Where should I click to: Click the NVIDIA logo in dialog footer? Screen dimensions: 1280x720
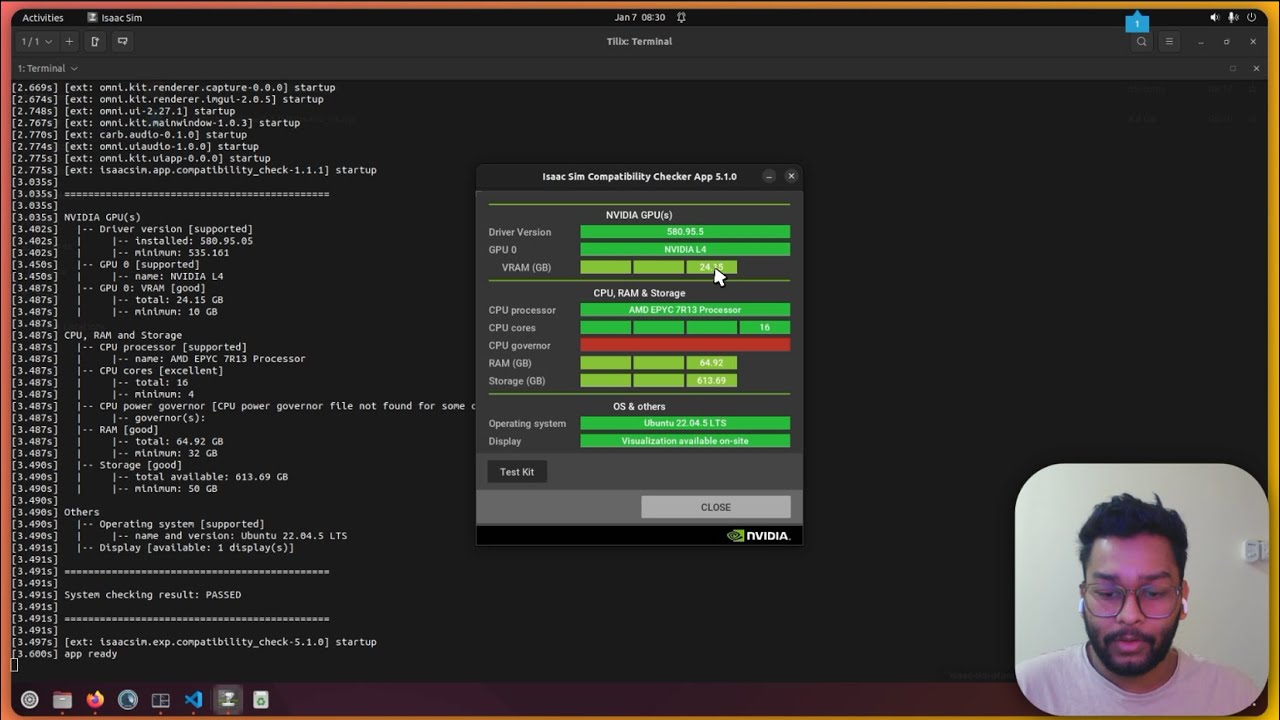coord(758,536)
